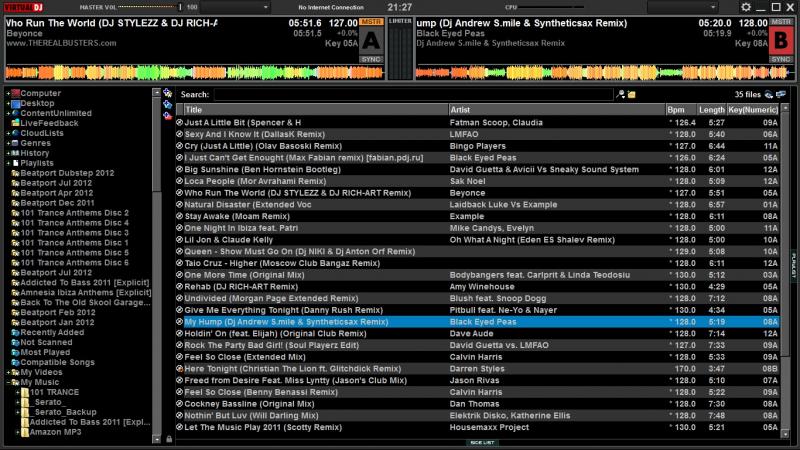Collapse the My Music node
800x450 pixels.
[x=8, y=382]
